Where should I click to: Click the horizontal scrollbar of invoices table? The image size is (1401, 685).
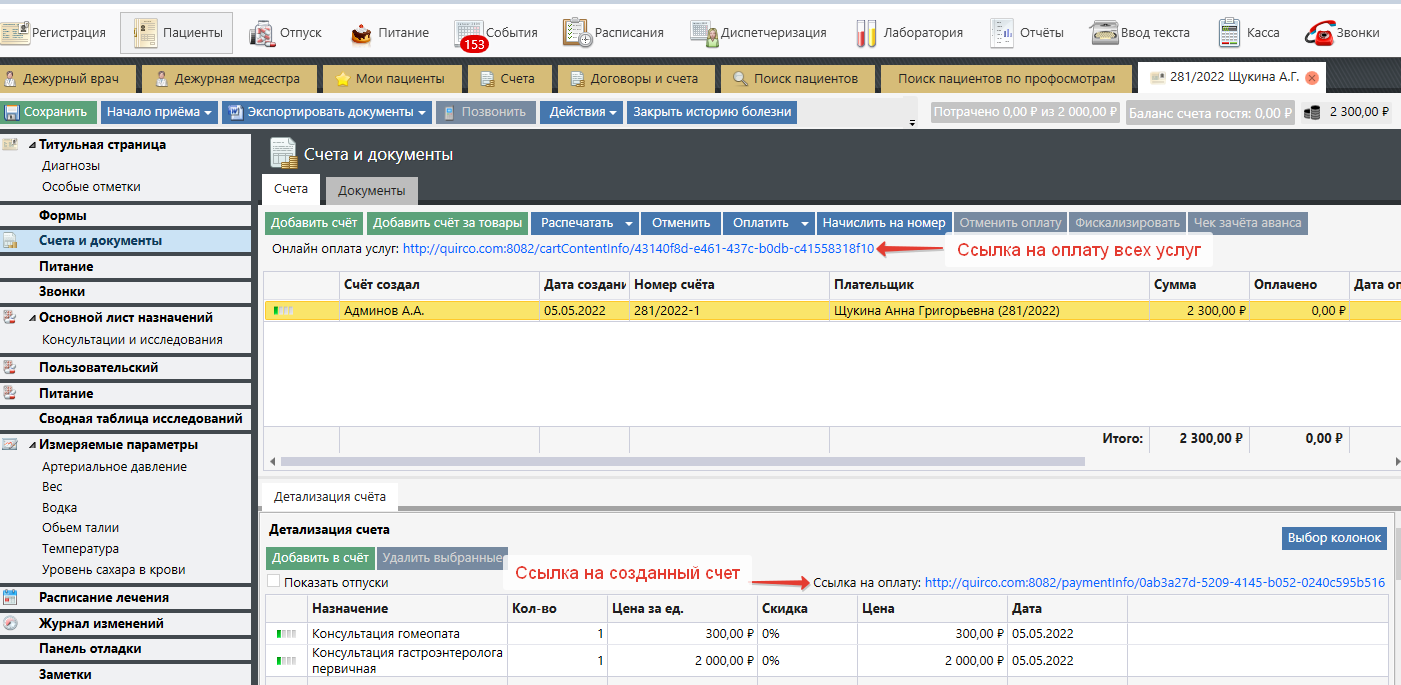click(x=682, y=462)
